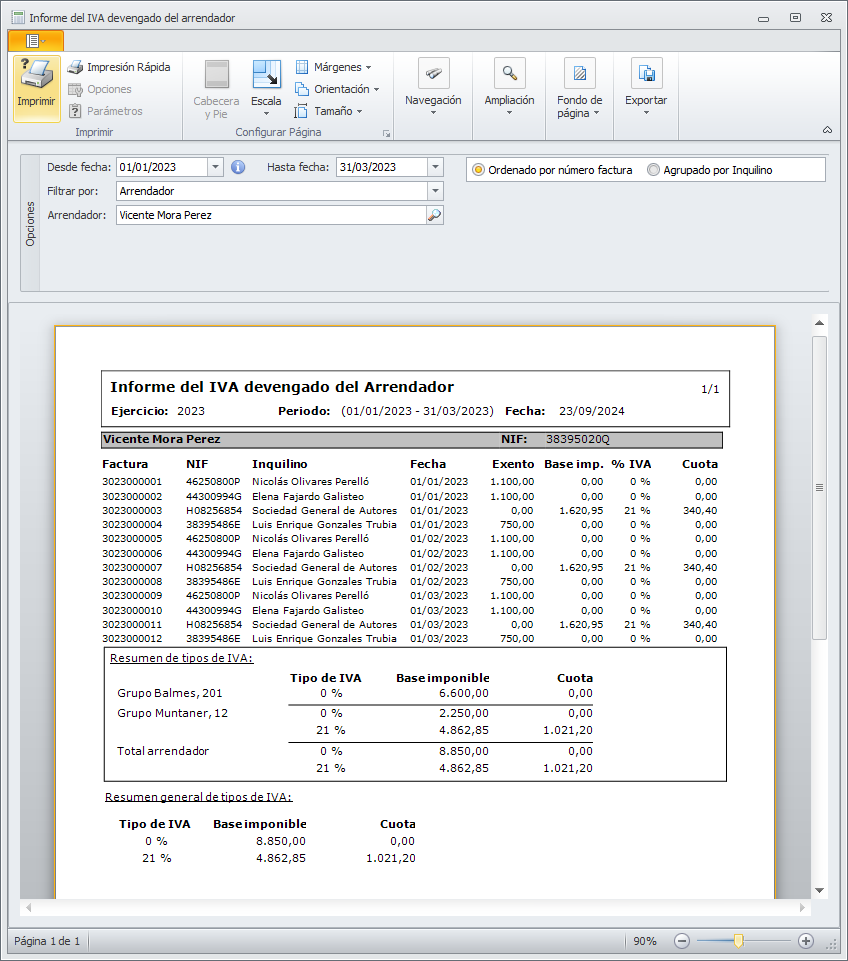Select Agrupado por Inquilino option
The image size is (848, 961).
click(x=654, y=170)
